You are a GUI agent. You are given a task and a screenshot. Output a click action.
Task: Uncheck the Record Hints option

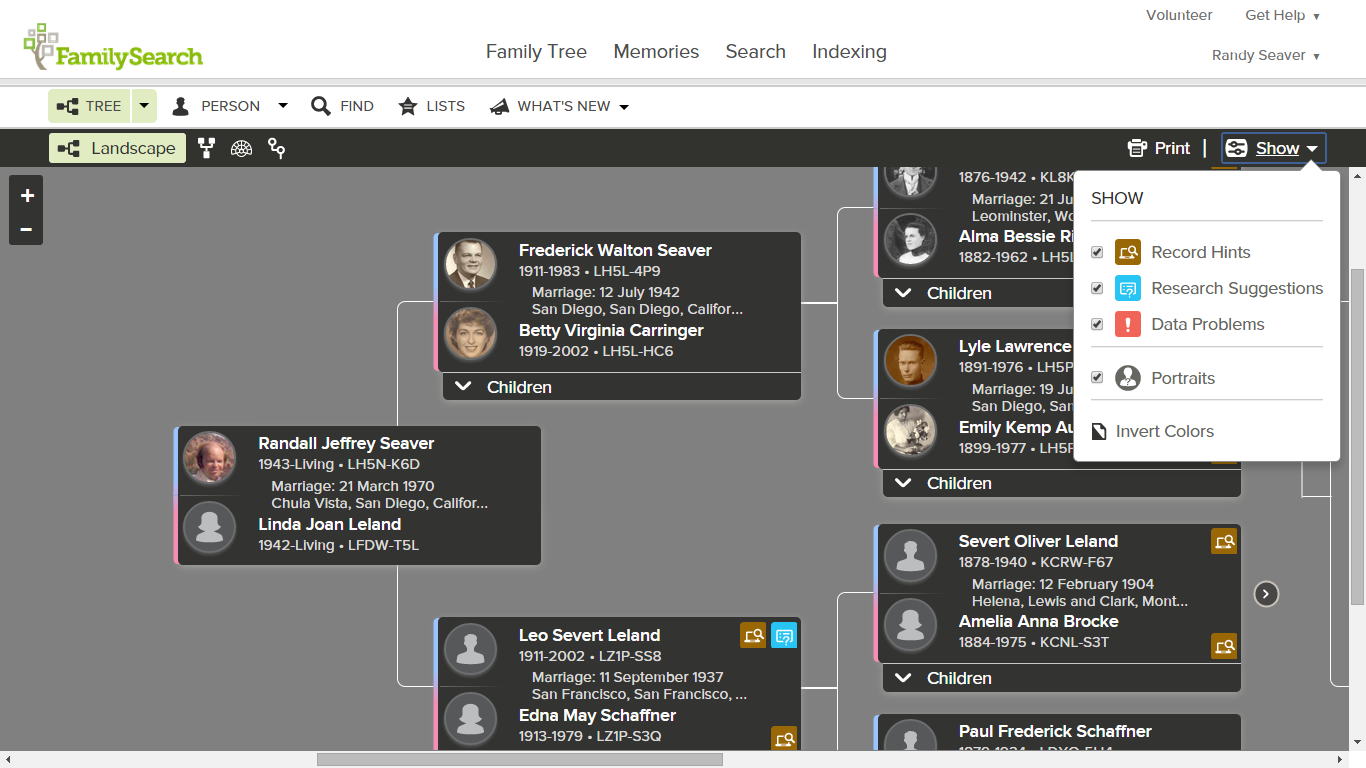(x=1097, y=252)
